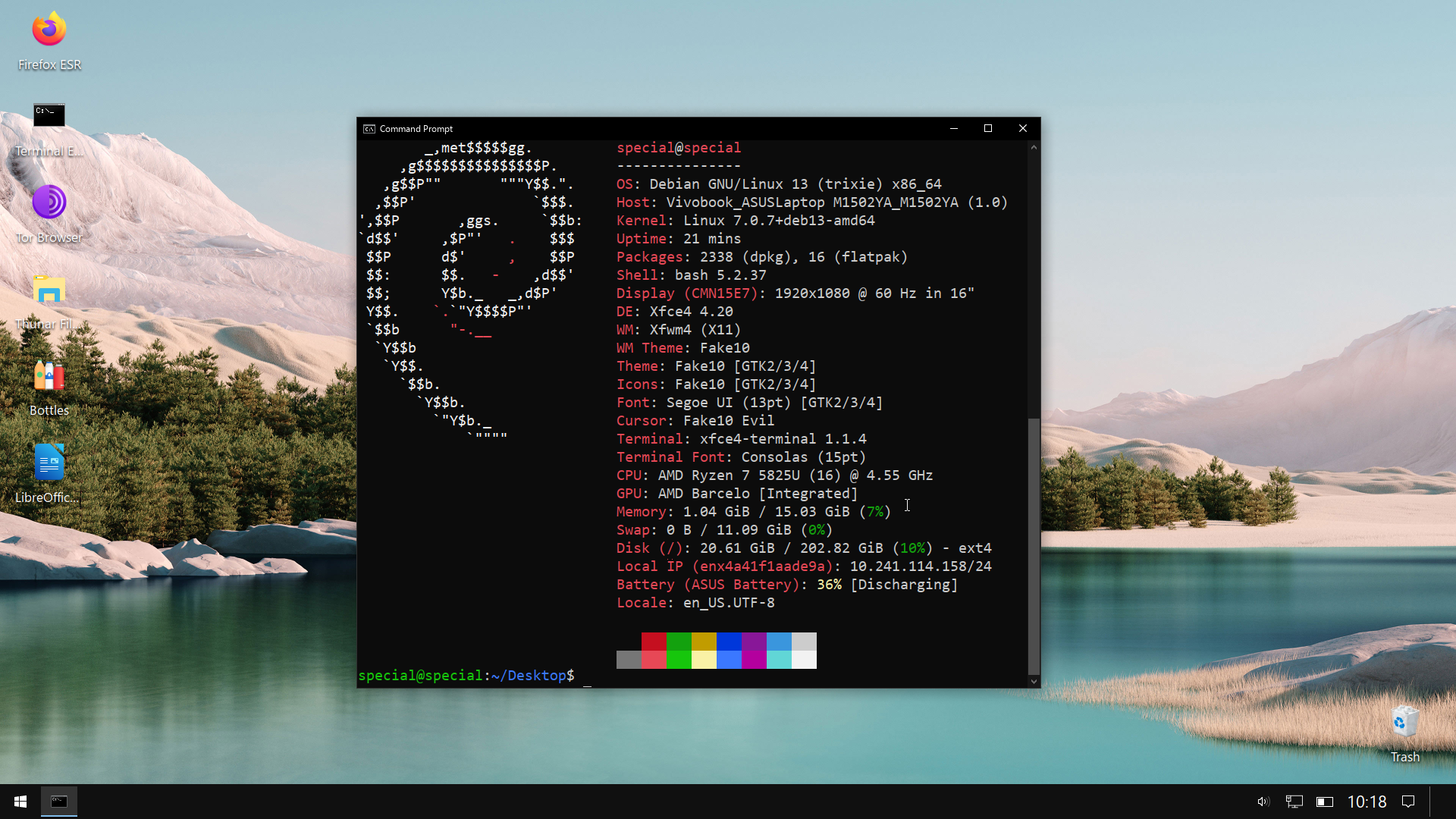Open the Trash icon on the desktop
The width and height of the screenshot is (1456, 819).
click(1404, 734)
